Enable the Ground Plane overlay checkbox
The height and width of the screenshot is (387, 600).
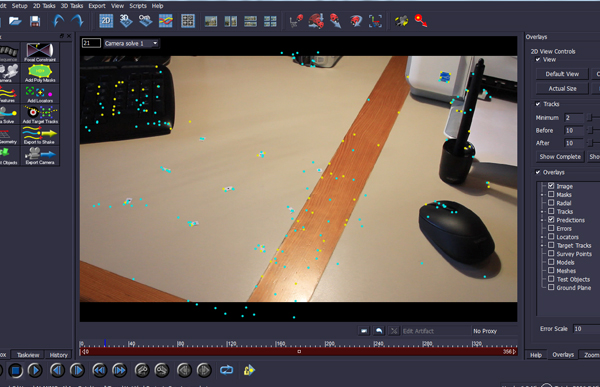[x=551, y=287]
